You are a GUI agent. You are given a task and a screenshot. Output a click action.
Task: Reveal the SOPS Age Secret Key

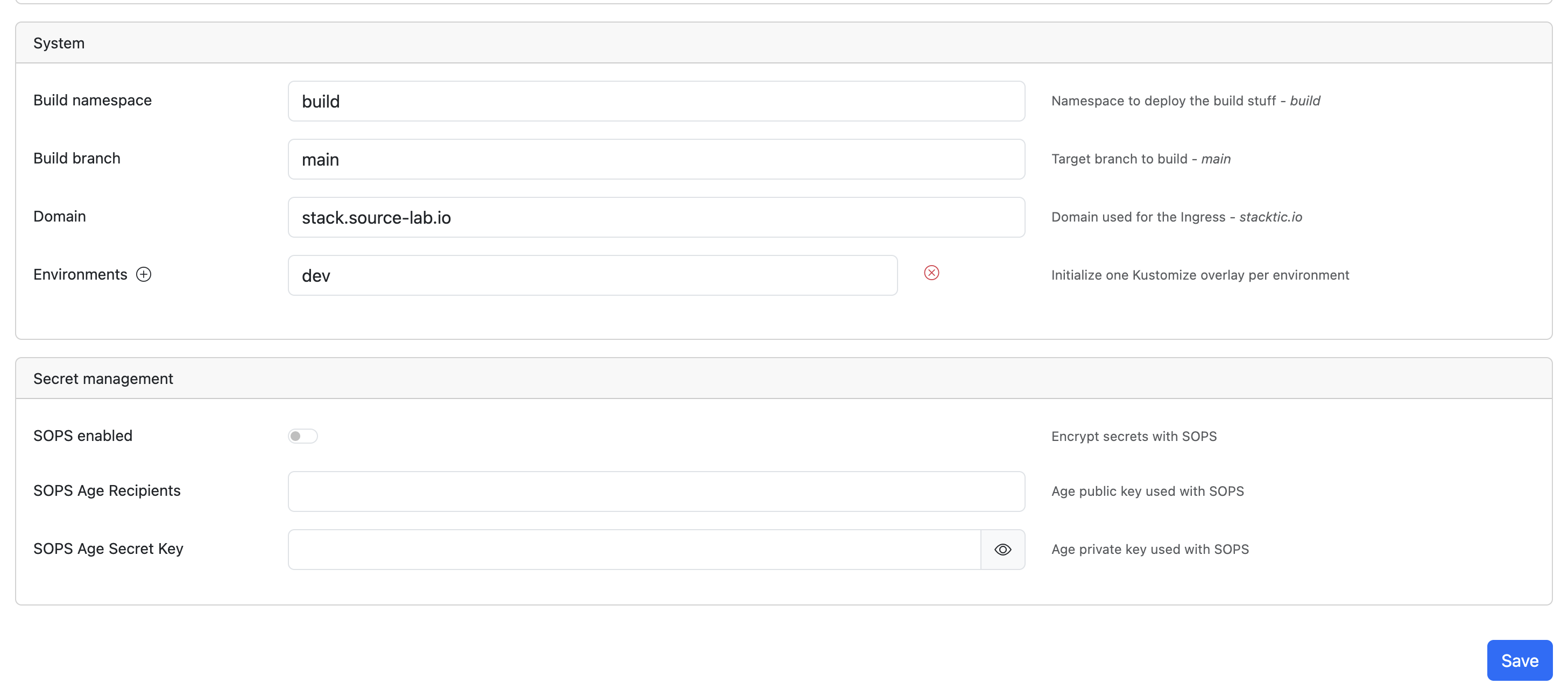point(1002,550)
